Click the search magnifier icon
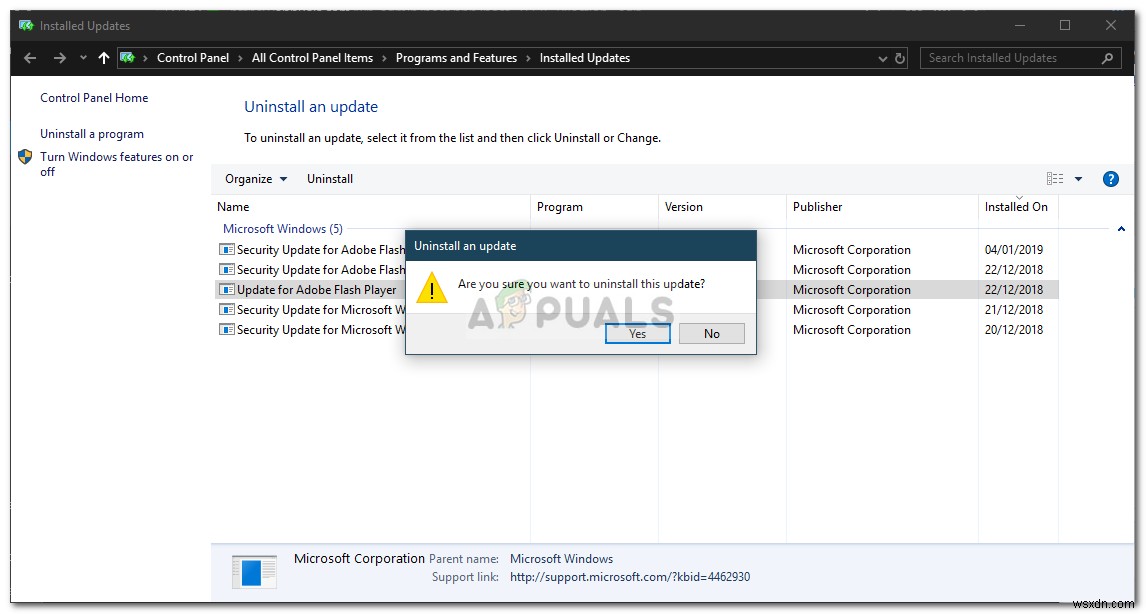This screenshot has height=614, width=1146. pyautogui.click(x=1106, y=58)
